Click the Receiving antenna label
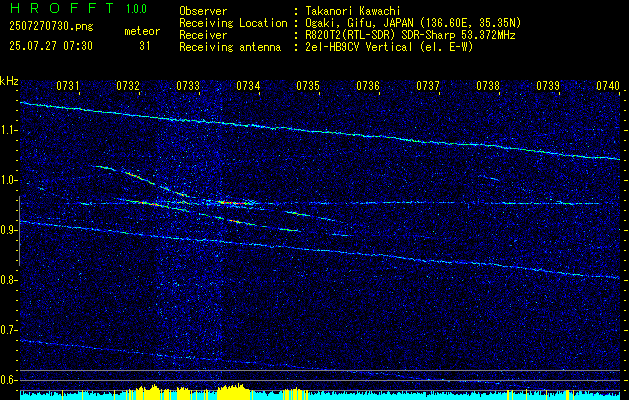 coord(230,47)
